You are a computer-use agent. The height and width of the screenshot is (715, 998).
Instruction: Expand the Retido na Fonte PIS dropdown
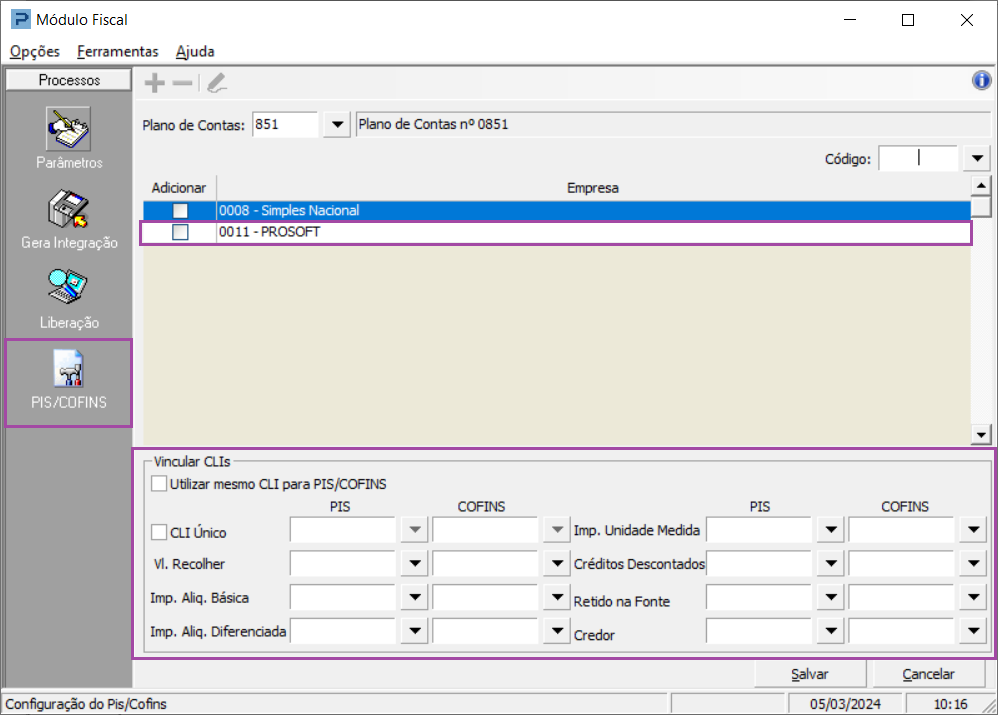click(x=831, y=597)
